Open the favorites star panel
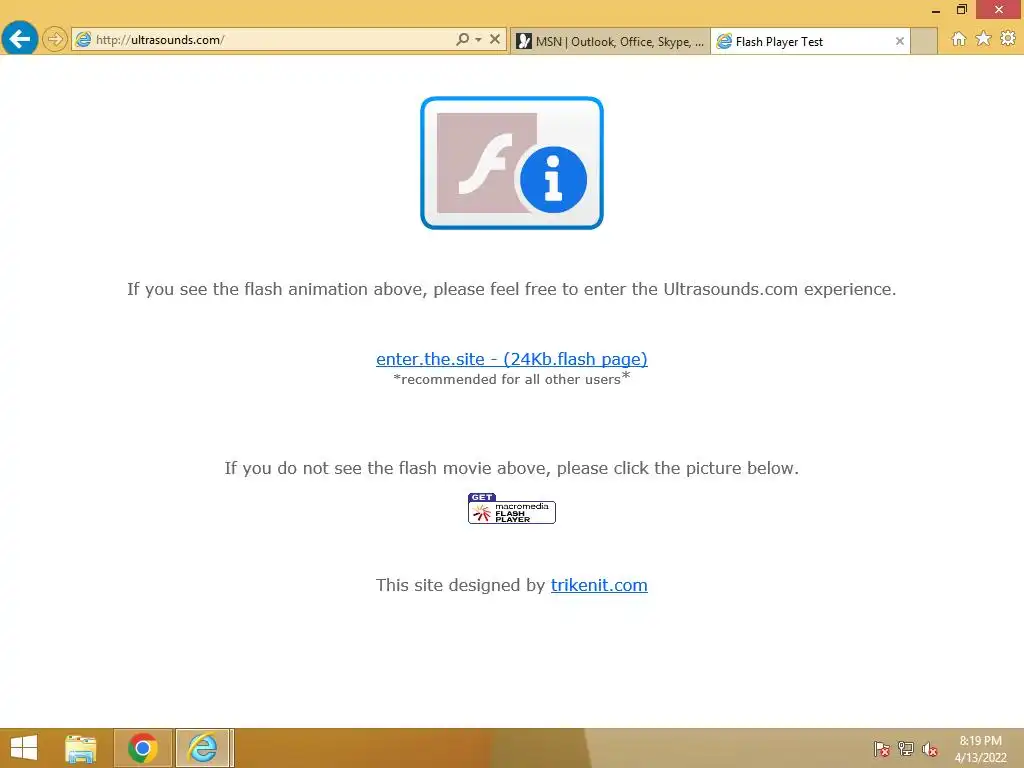The image size is (1024, 768). (983, 39)
